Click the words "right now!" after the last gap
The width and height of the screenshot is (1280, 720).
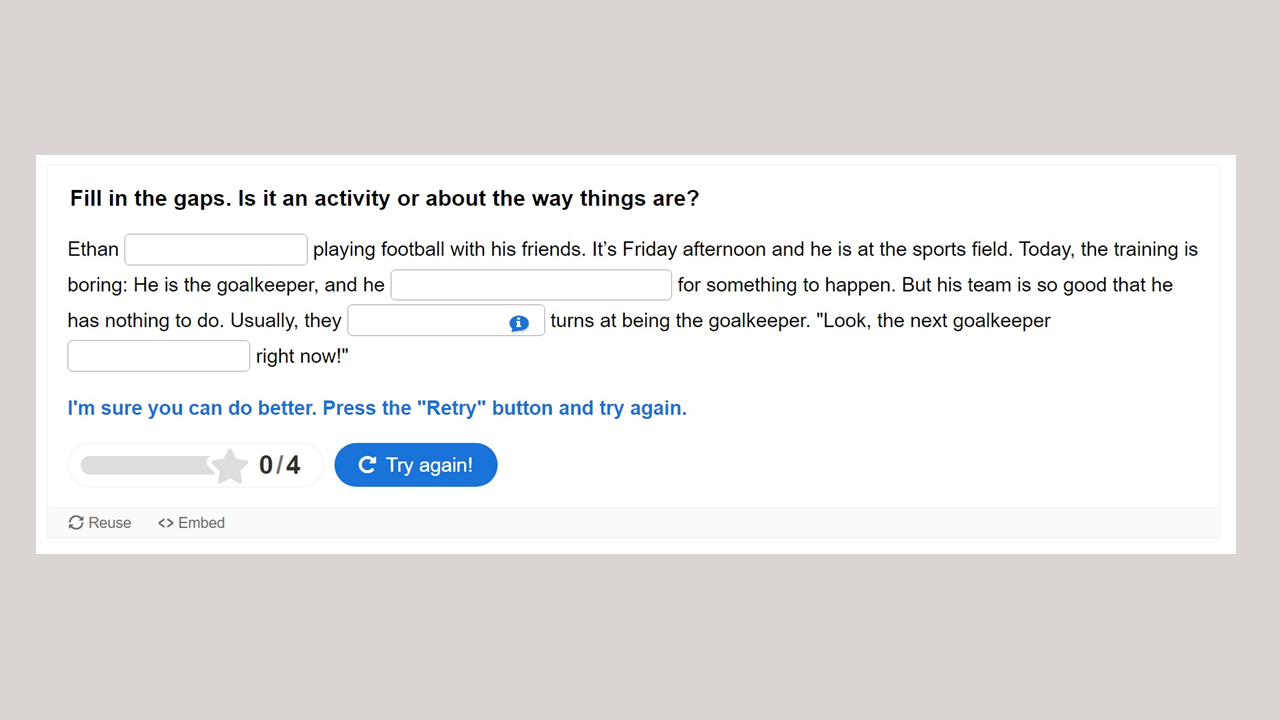pos(302,357)
